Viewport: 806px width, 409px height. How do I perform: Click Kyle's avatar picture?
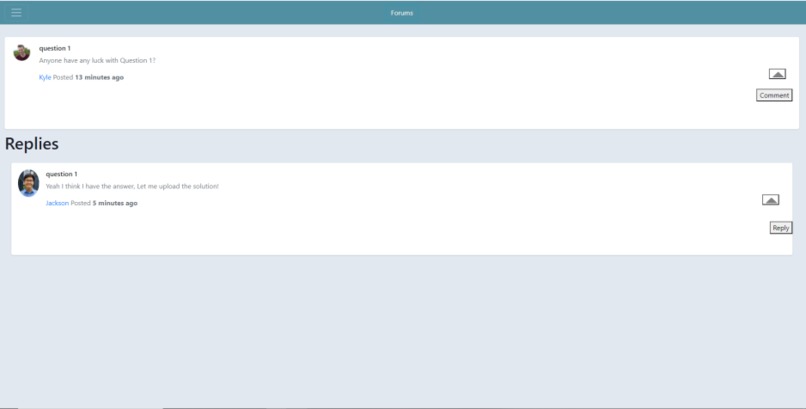(22, 52)
